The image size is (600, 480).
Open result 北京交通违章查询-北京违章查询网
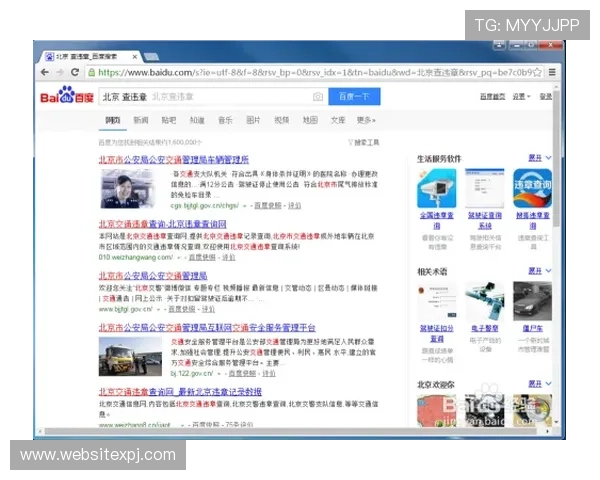tap(163, 224)
